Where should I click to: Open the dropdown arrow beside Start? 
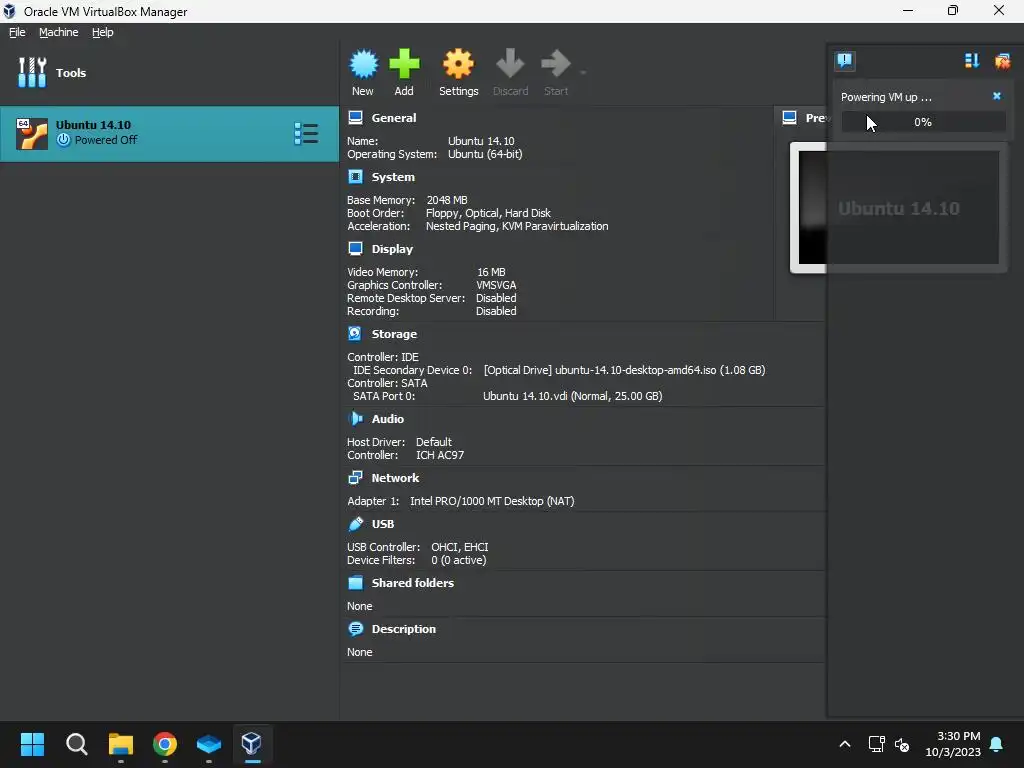(583, 72)
